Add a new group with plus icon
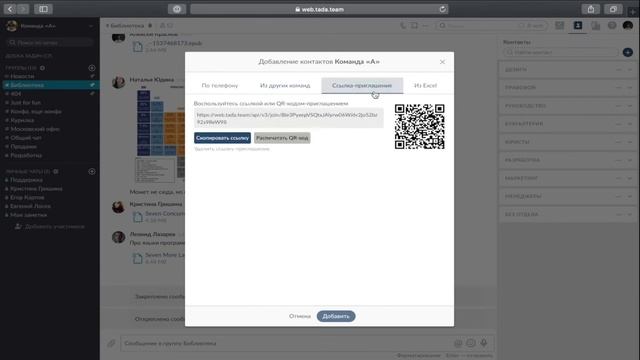Viewport: 640px width, 360px height. pos(92,68)
